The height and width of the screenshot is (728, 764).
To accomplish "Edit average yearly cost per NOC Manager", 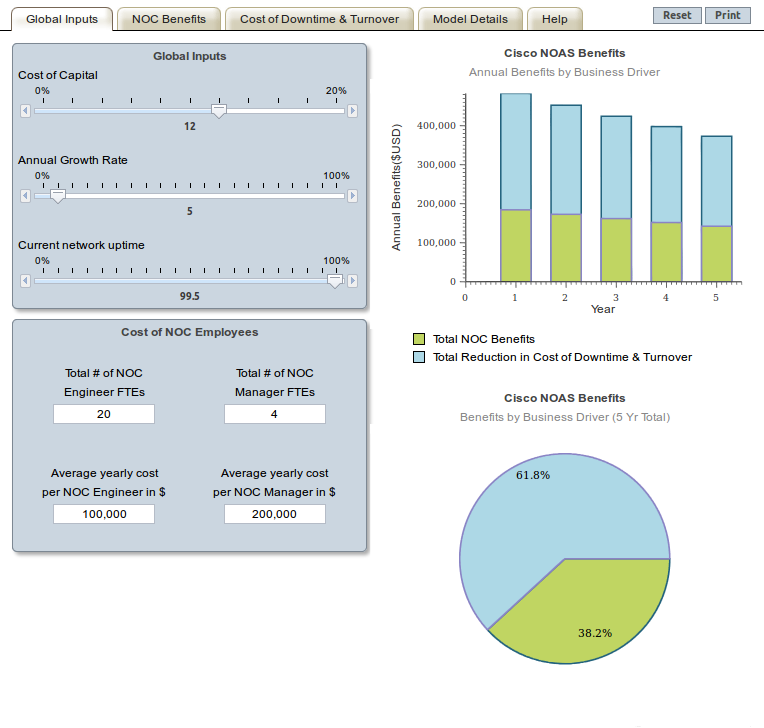I will [x=275, y=514].
